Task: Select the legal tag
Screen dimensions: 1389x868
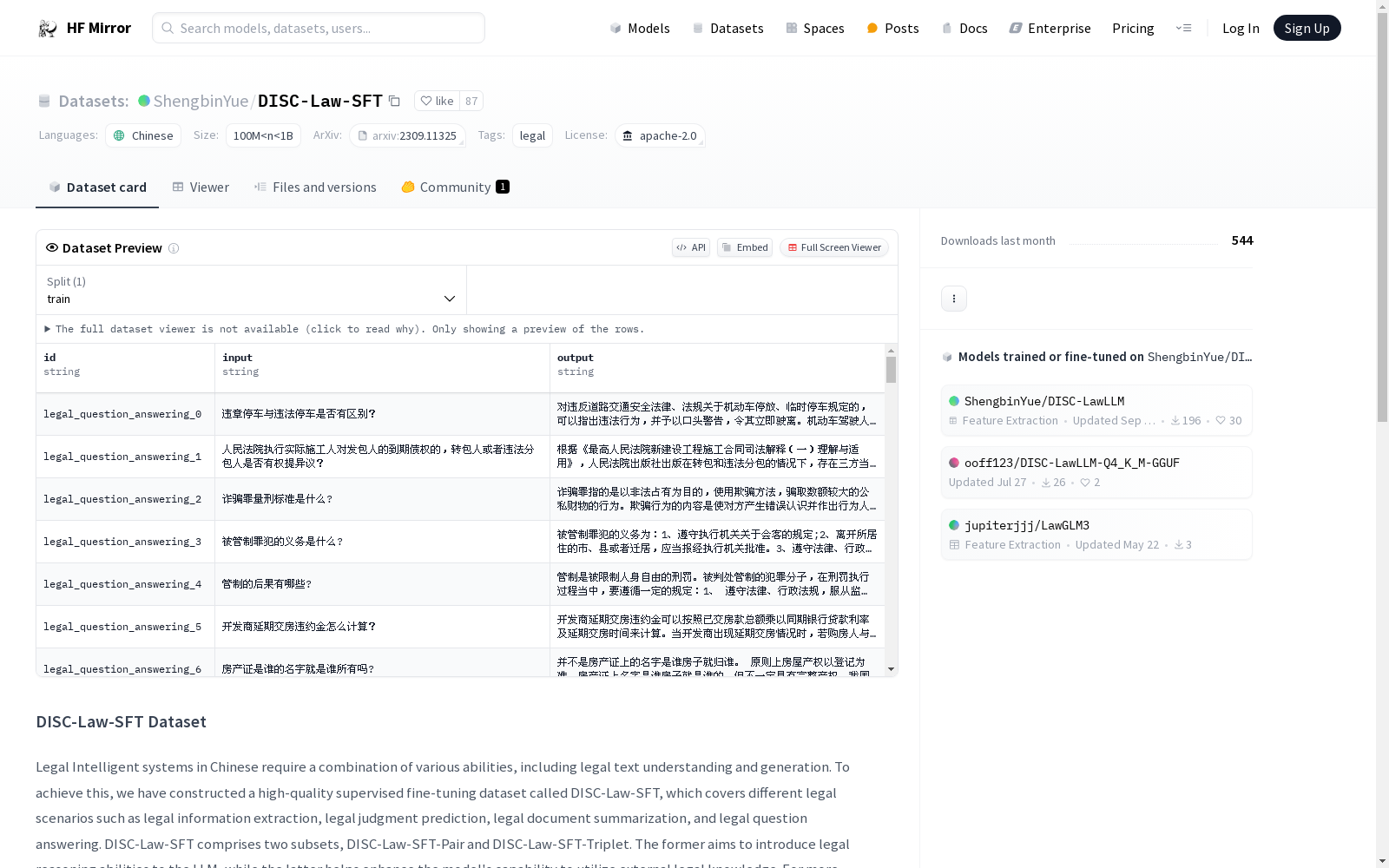Action: point(532,135)
